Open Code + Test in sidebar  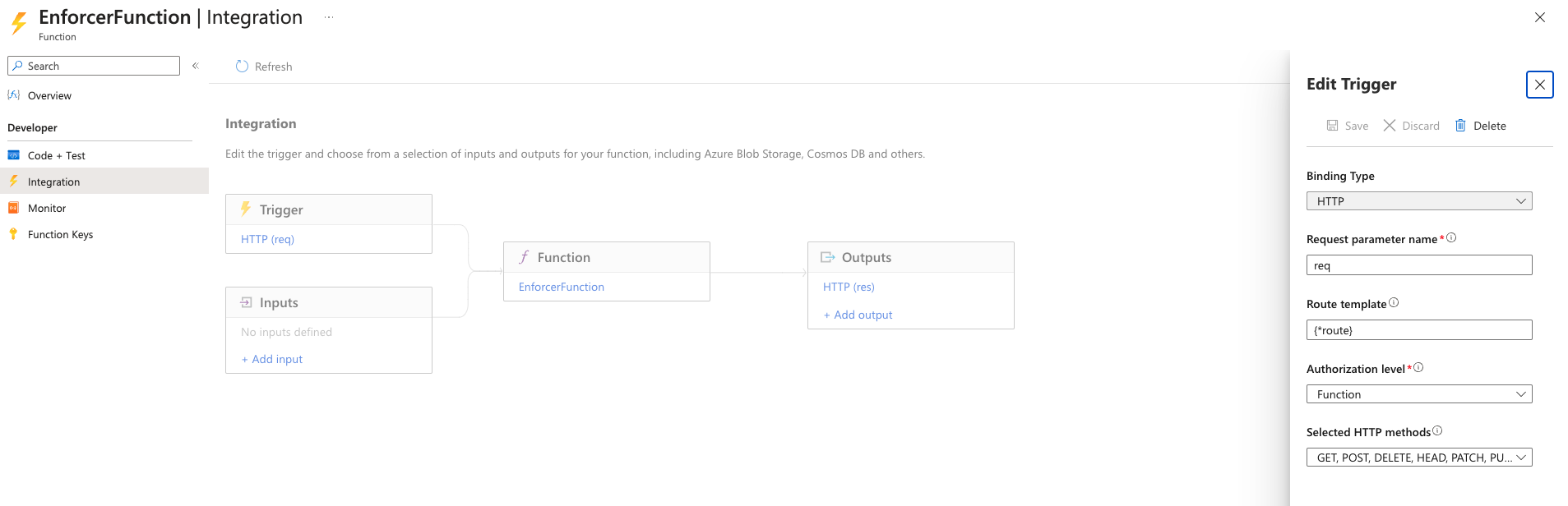56,155
